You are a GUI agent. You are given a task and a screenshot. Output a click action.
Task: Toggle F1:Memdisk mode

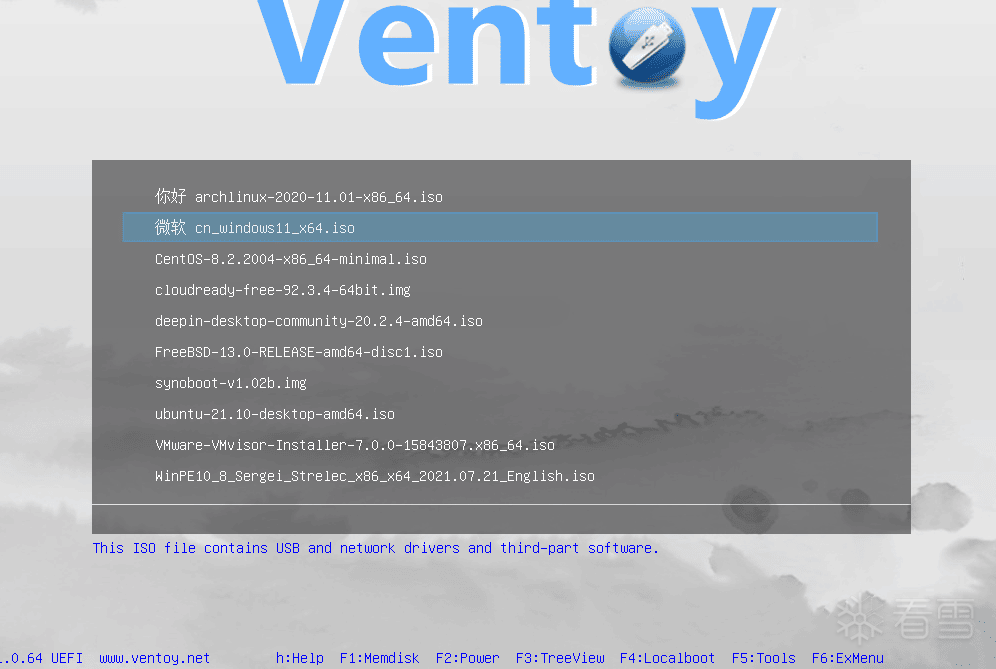point(379,658)
